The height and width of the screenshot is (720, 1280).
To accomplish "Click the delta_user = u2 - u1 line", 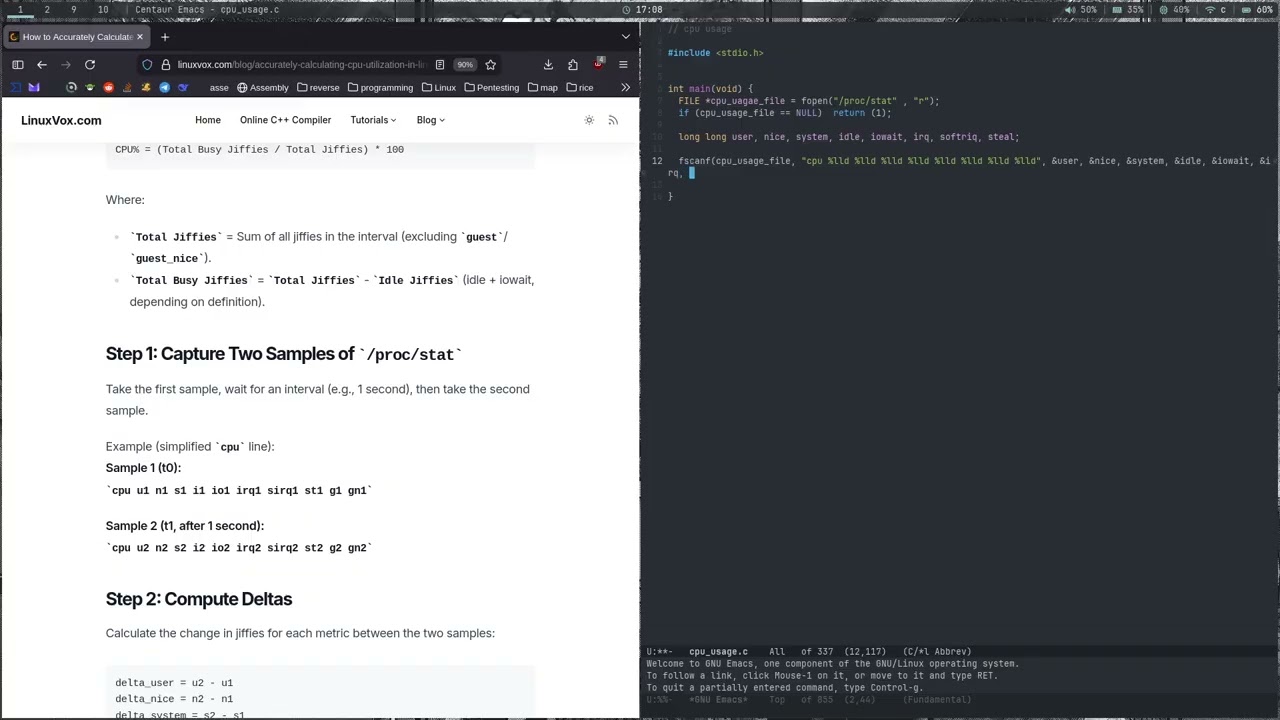I will [x=174, y=683].
